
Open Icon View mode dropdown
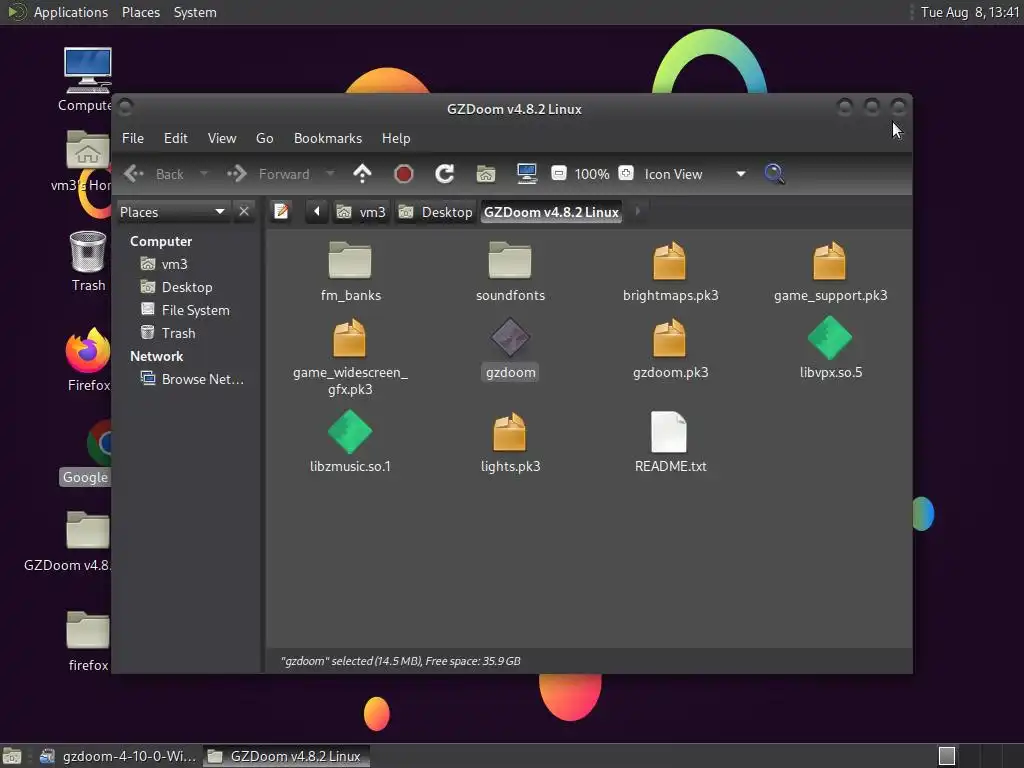tap(695, 174)
